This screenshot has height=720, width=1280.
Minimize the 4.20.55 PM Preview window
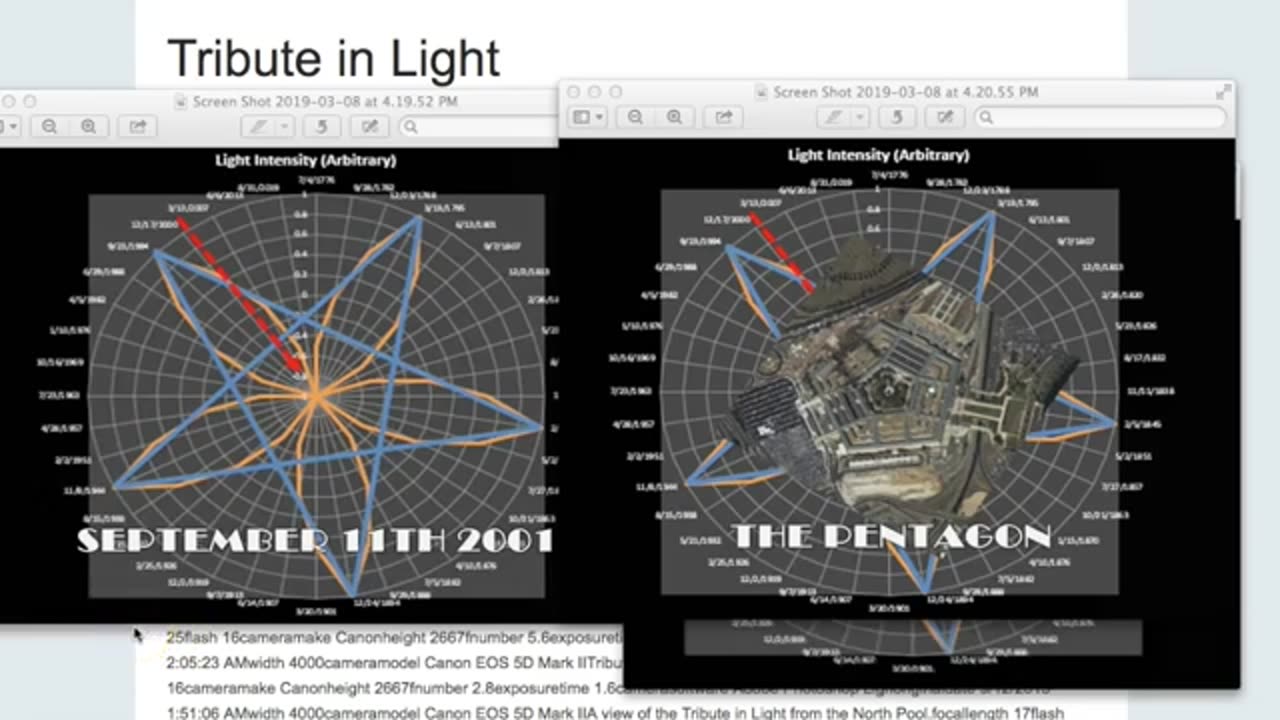(x=594, y=91)
